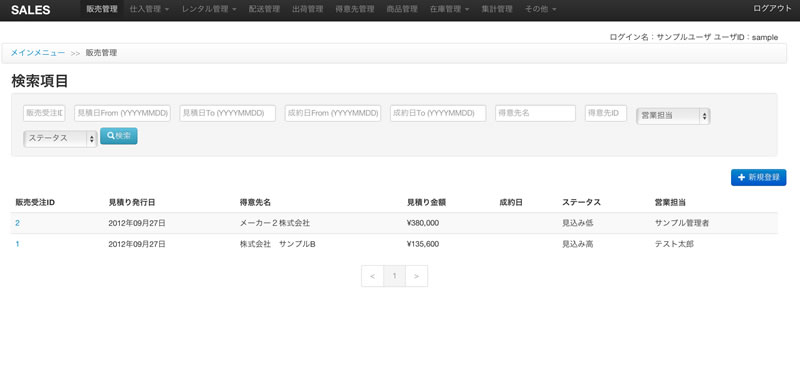This screenshot has width=800, height=367.
Task: Click the 新規登録 new registration button
Action: pyautogui.click(x=758, y=177)
